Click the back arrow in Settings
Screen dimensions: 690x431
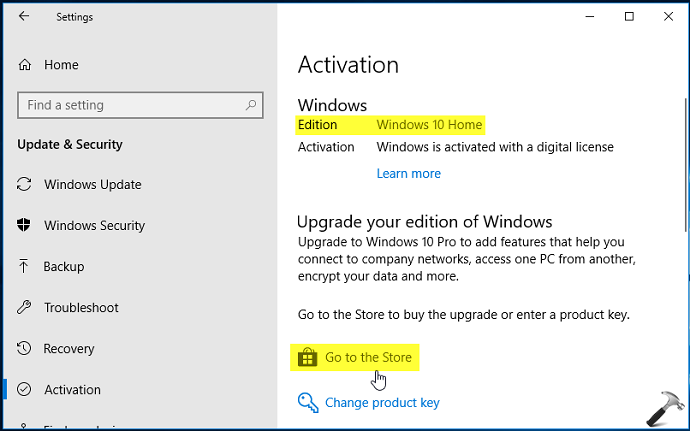click(x=24, y=16)
